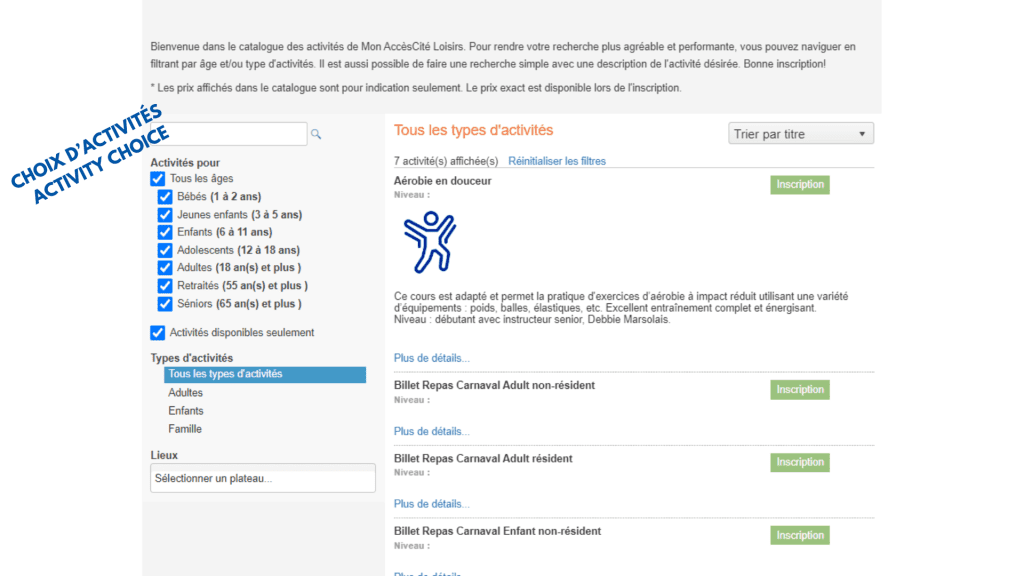
Task: Toggle the Adolescents (12 à 18 ans) checkbox
Action: tap(165, 250)
